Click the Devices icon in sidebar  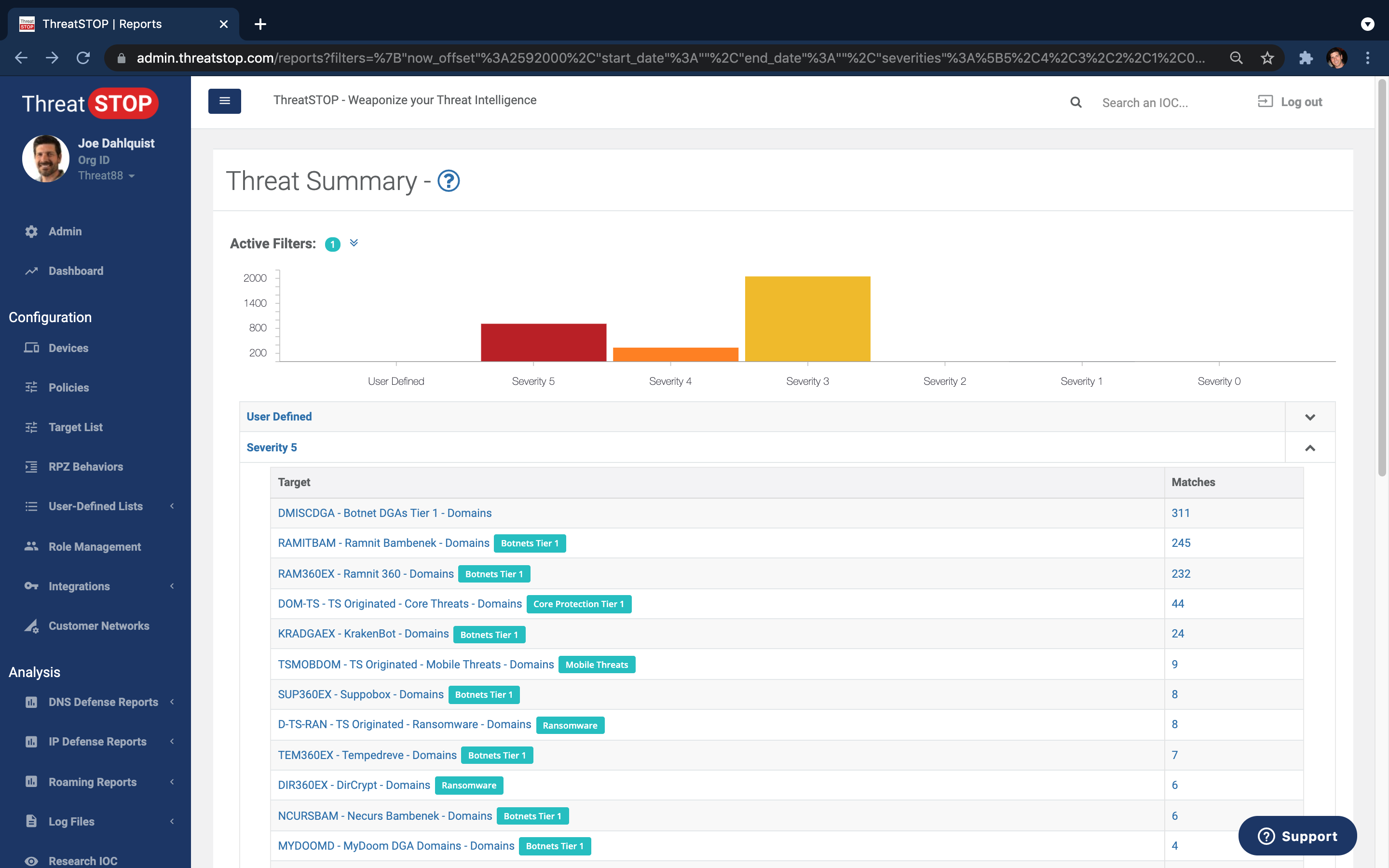31,348
